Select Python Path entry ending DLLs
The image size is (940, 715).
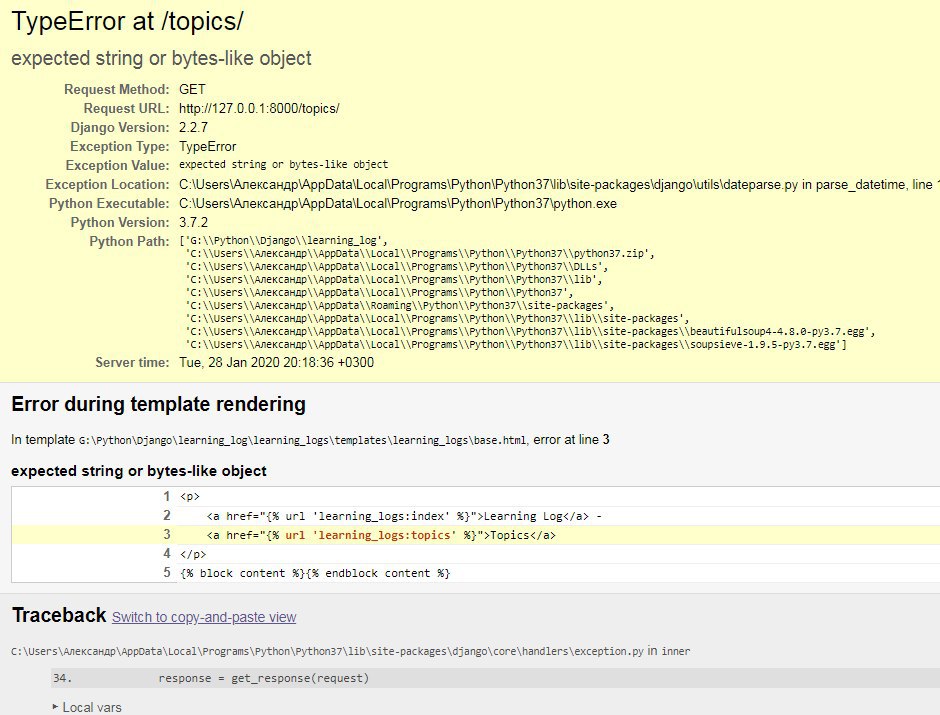point(396,267)
